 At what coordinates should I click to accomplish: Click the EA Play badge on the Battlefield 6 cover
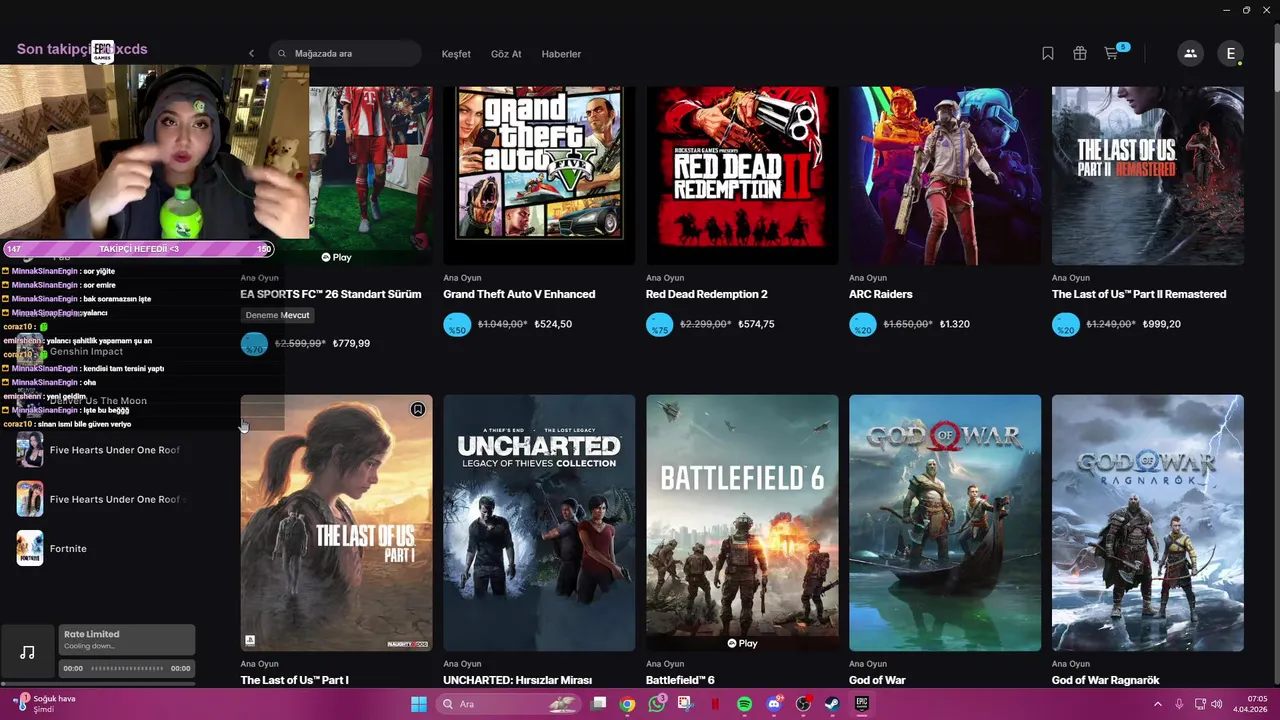point(742,643)
